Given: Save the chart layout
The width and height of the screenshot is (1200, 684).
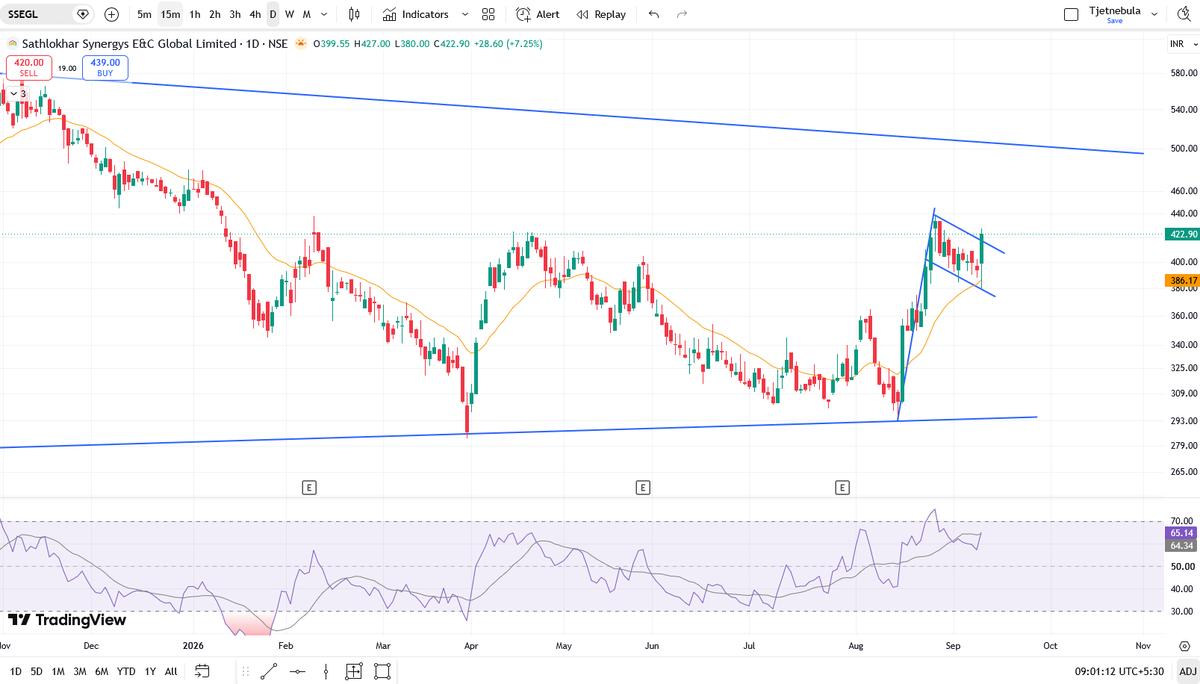Looking at the screenshot, I should (x=1114, y=20).
